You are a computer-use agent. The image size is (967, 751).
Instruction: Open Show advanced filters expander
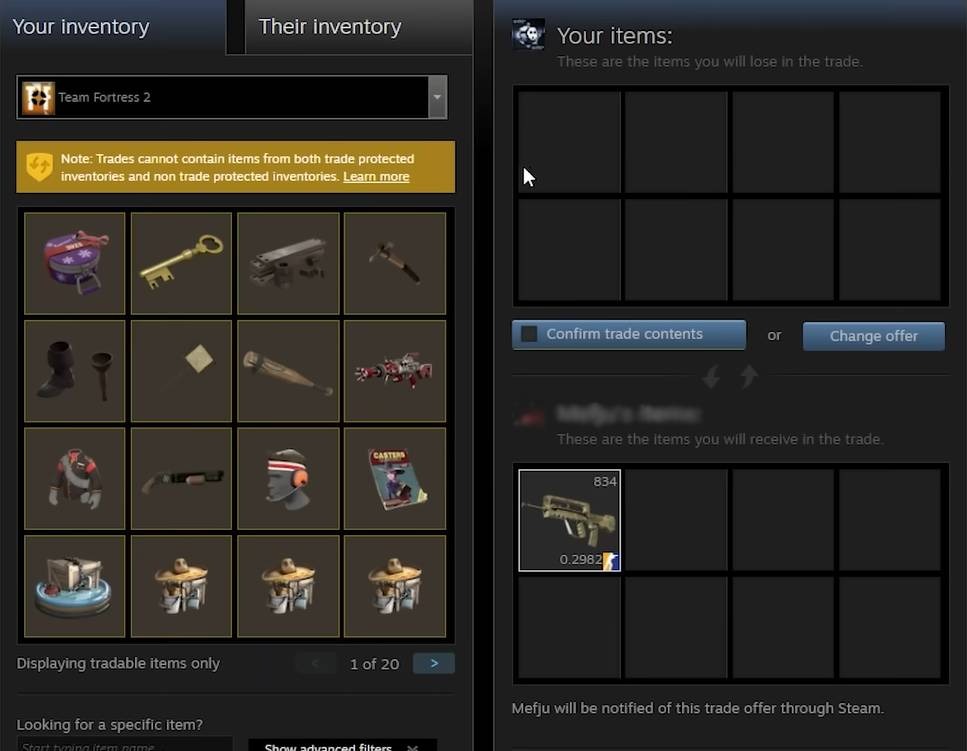[x=342, y=745]
